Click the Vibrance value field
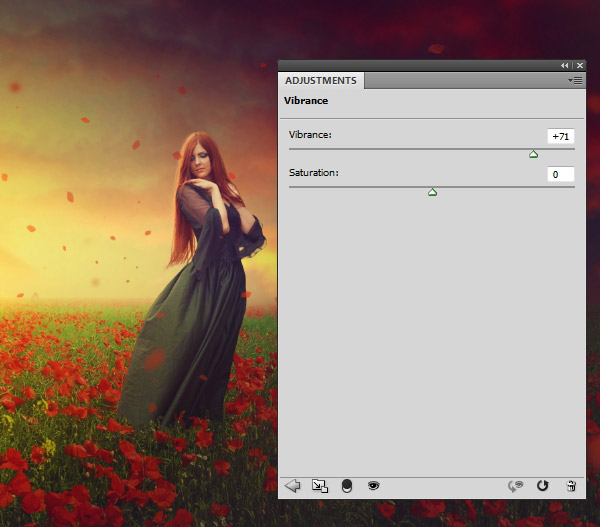 560,136
